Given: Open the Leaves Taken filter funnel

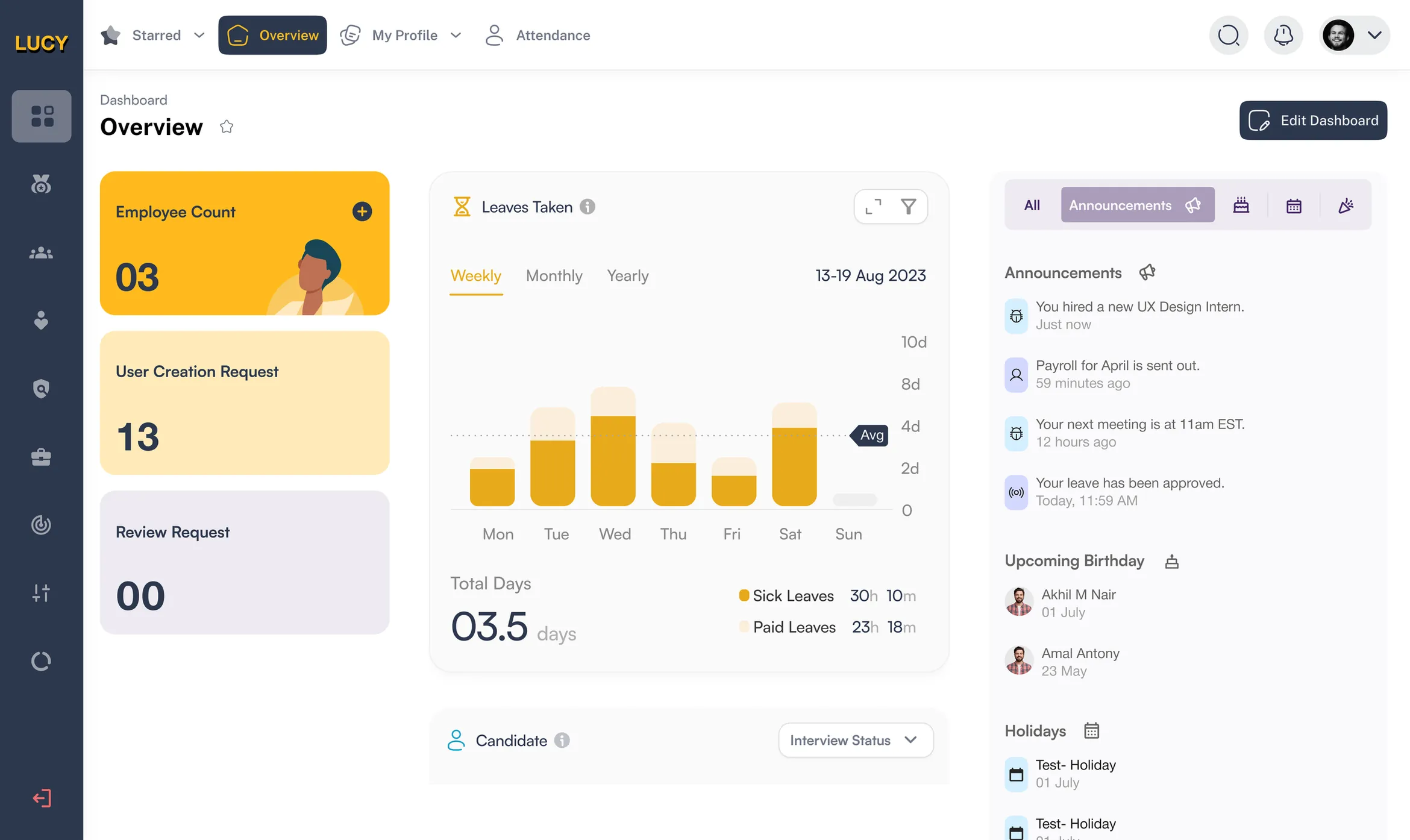Looking at the screenshot, I should coord(908,207).
